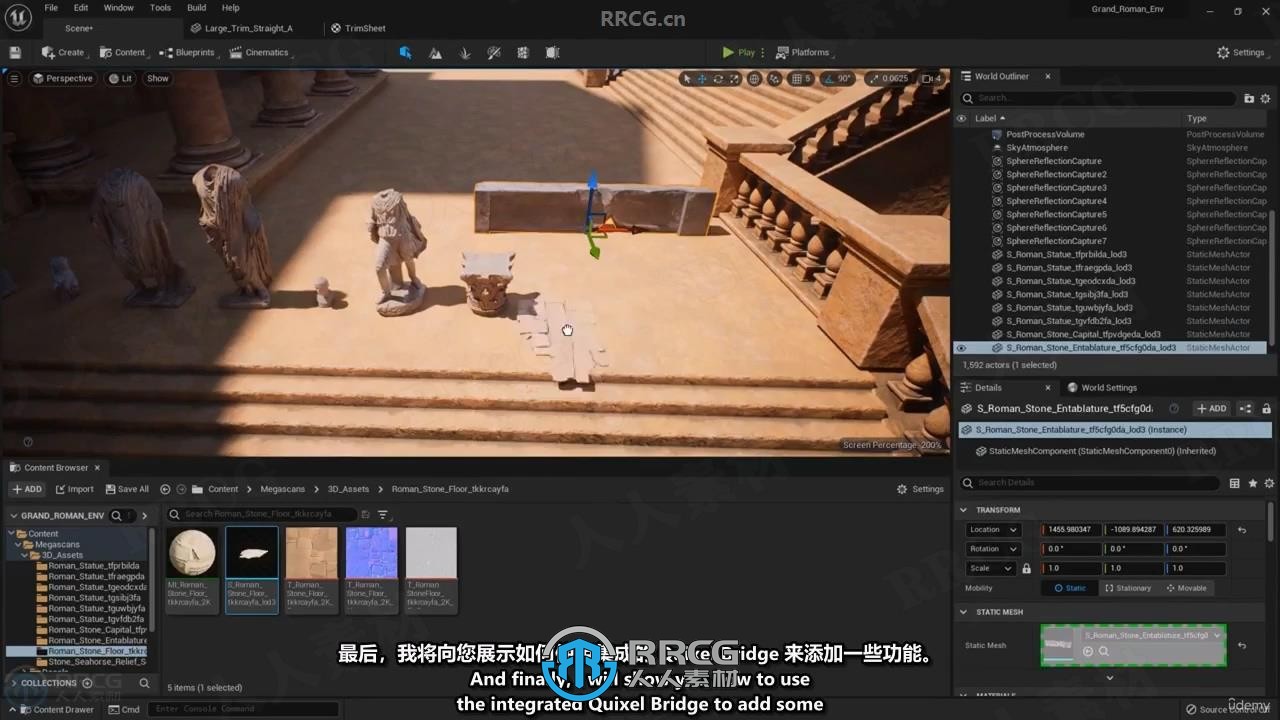Image resolution: width=1280 pixels, height=720 pixels.
Task: Open the Tools menu
Action: (161, 8)
